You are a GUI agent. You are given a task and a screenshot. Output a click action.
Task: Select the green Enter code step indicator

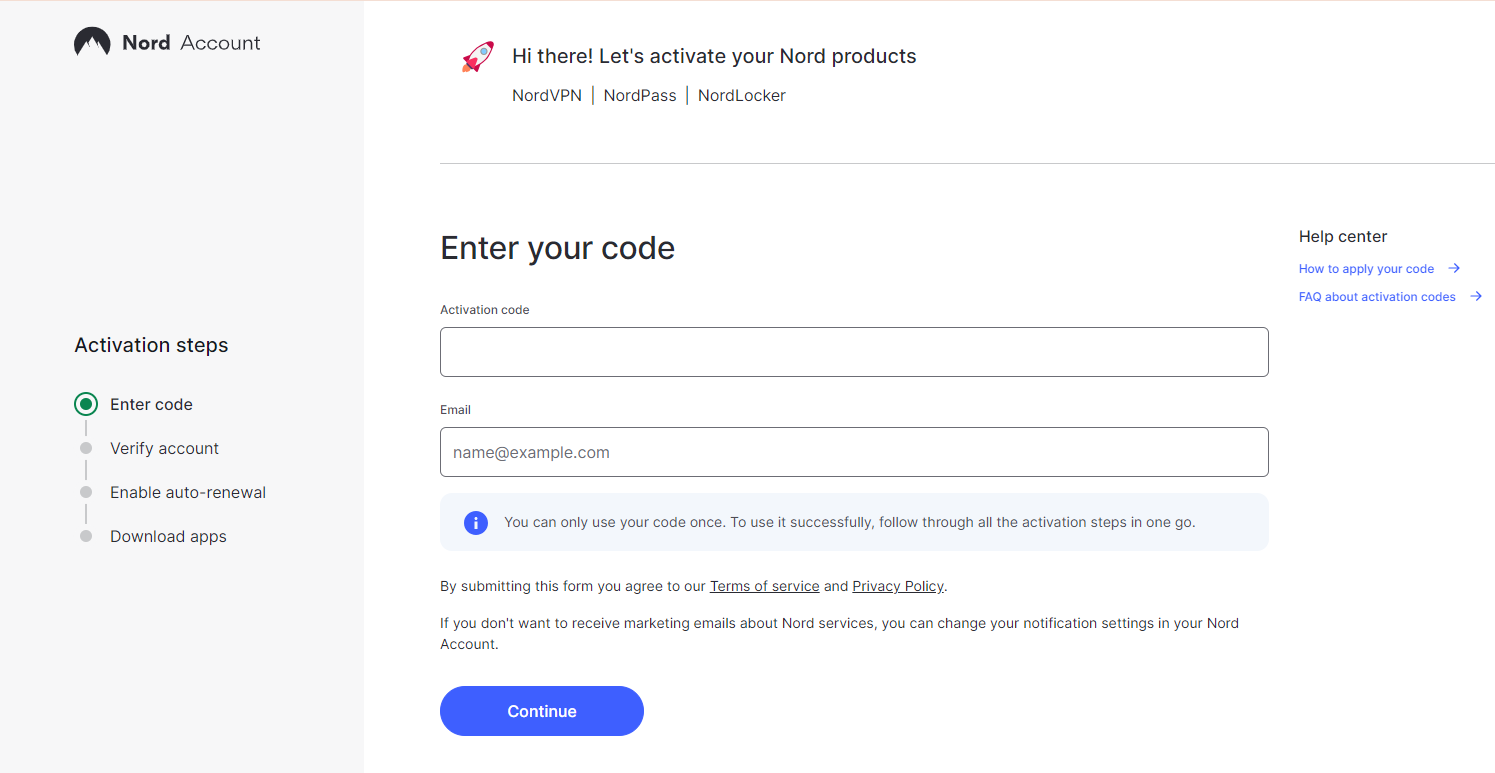coord(86,404)
